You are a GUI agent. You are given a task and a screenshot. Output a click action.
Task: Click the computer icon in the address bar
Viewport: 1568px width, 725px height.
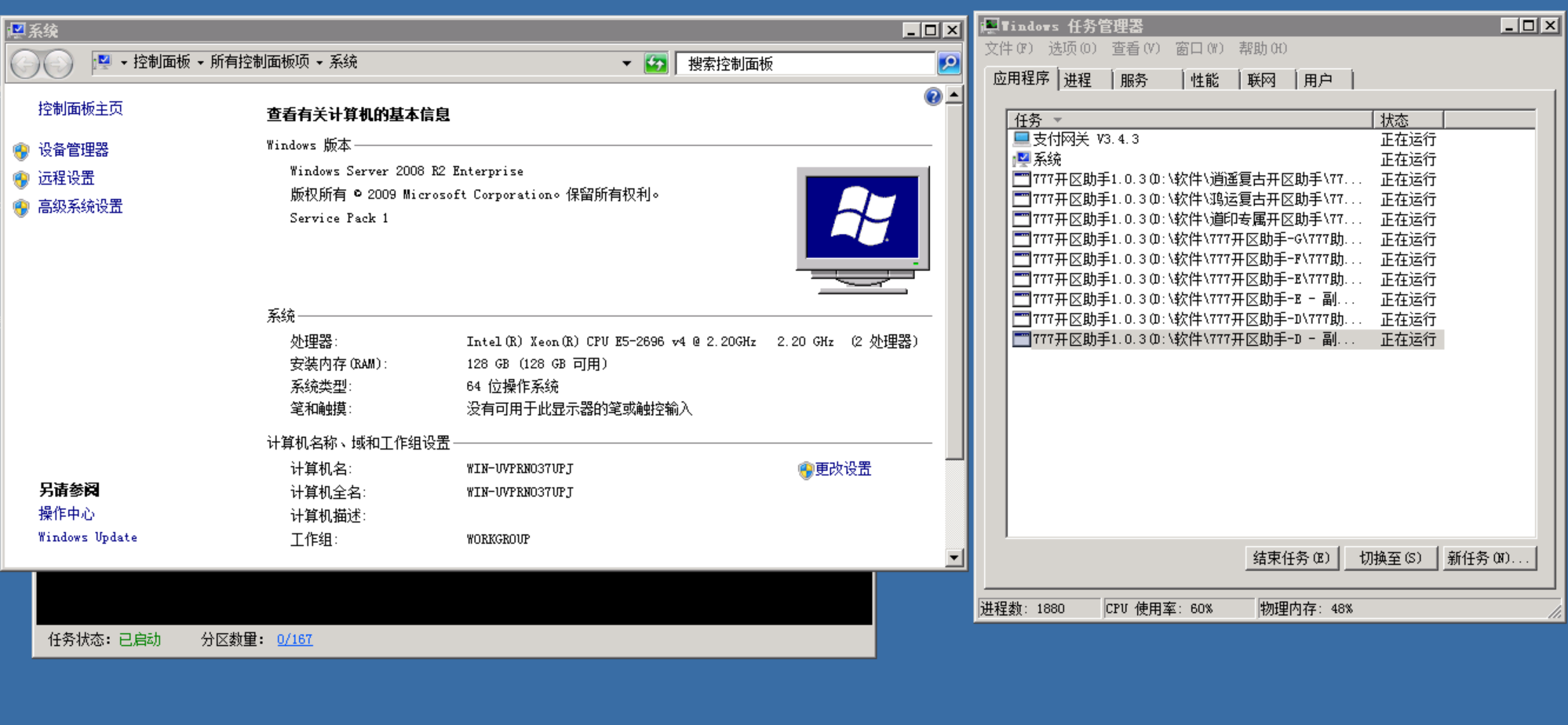tap(104, 62)
